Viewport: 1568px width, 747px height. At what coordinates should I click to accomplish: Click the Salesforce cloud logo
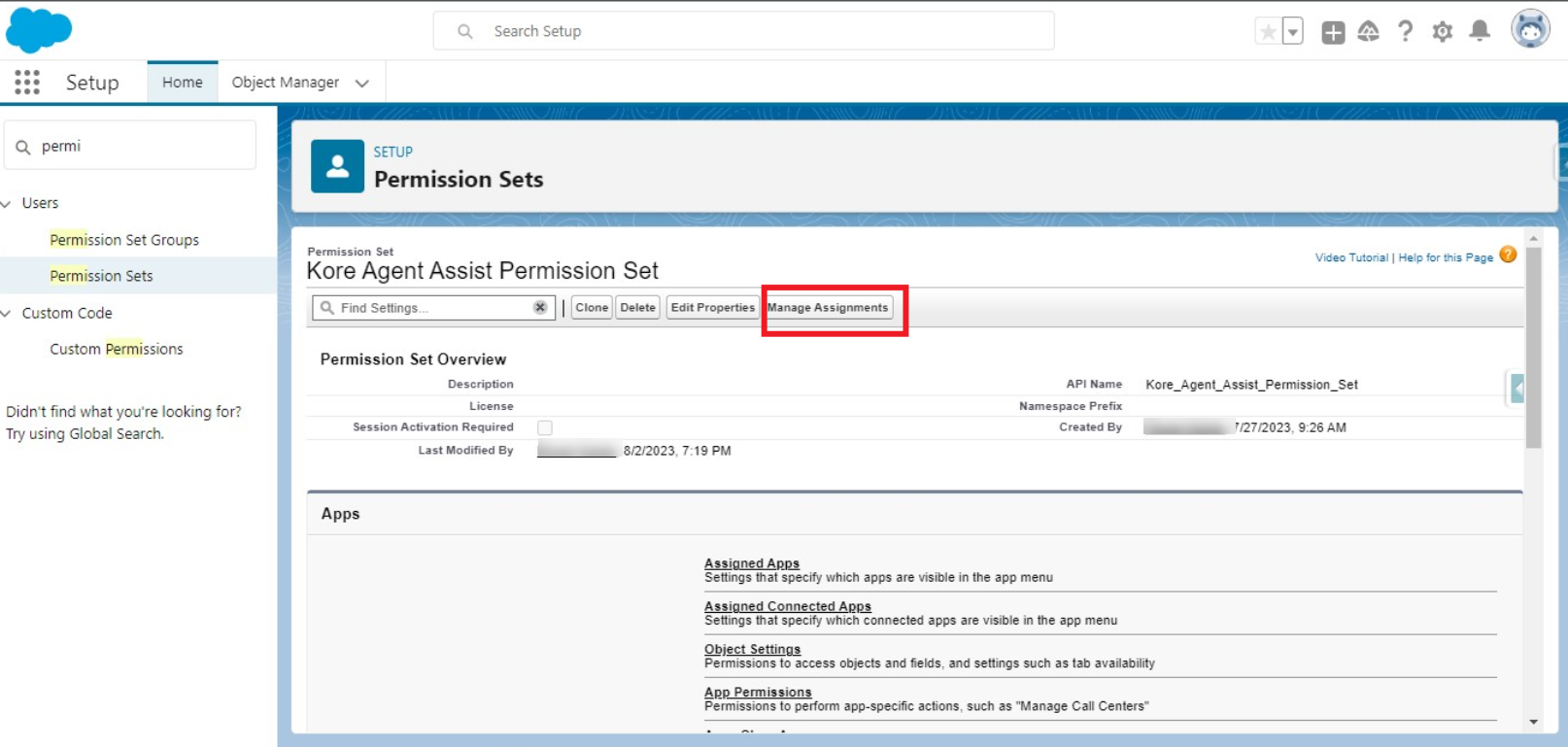point(39,30)
